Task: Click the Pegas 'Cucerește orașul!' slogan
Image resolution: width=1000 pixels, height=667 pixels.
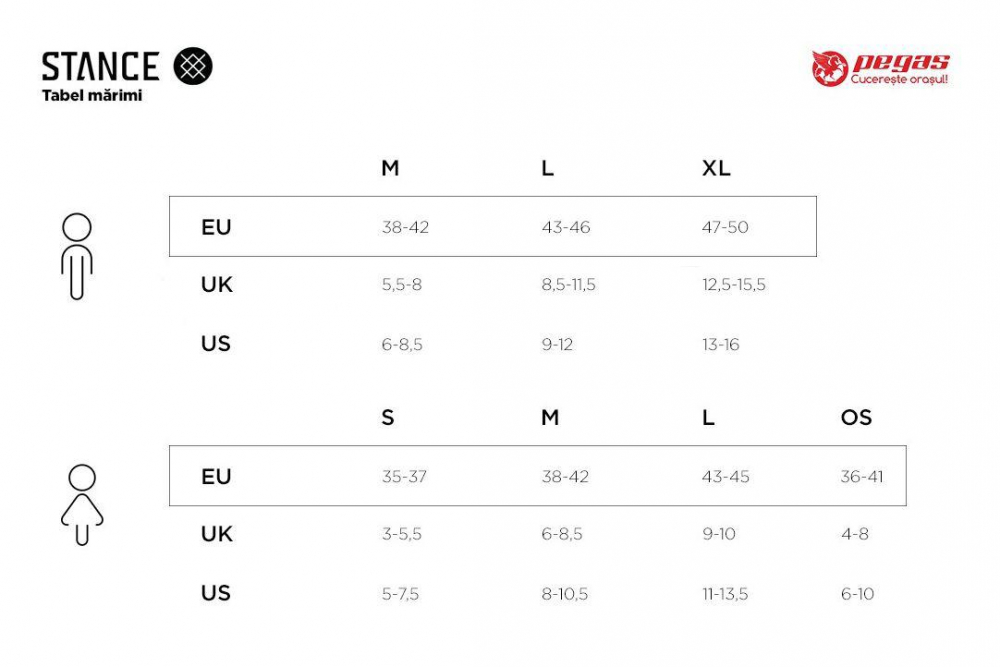Action: (x=899, y=80)
